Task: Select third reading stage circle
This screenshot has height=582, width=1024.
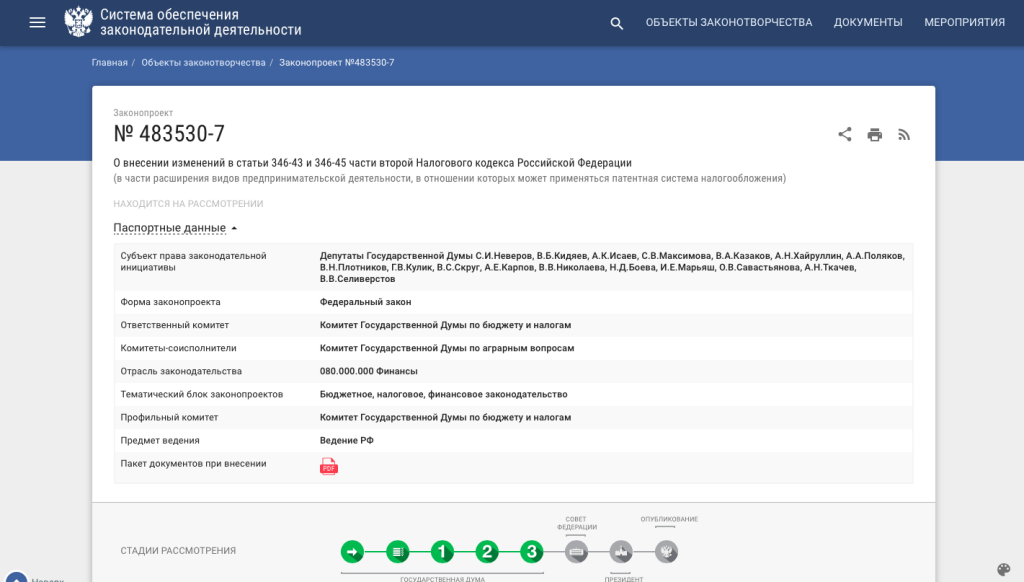Action: (x=532, y=551)
